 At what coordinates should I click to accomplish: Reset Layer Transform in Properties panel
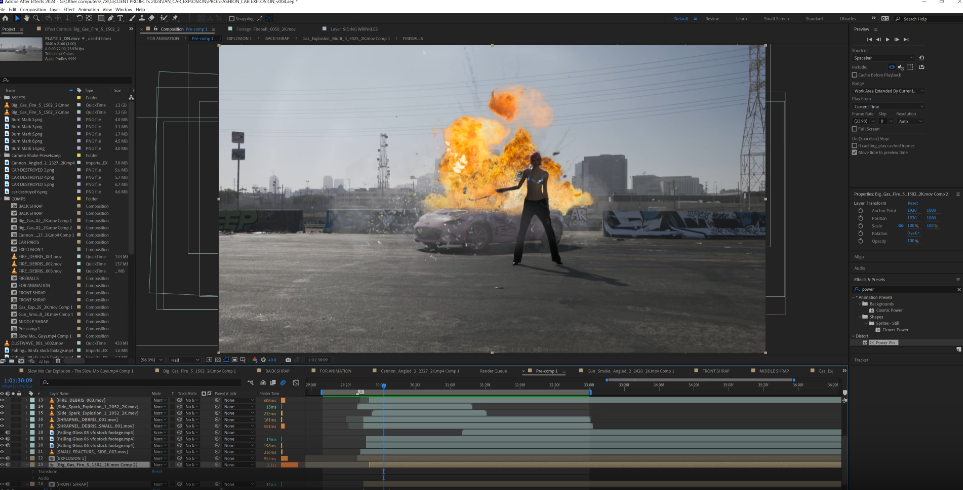[x=913, y=203]
